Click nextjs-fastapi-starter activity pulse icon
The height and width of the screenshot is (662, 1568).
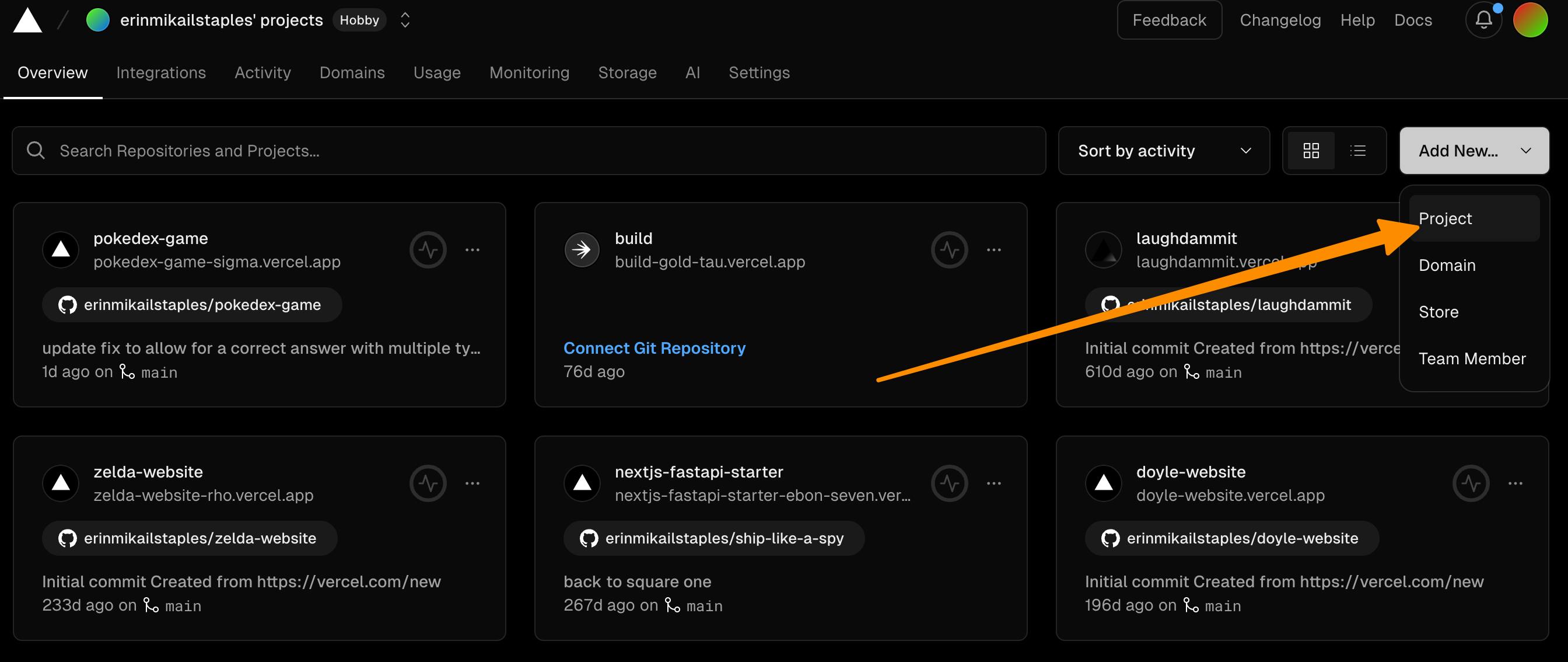coord(949,483)
